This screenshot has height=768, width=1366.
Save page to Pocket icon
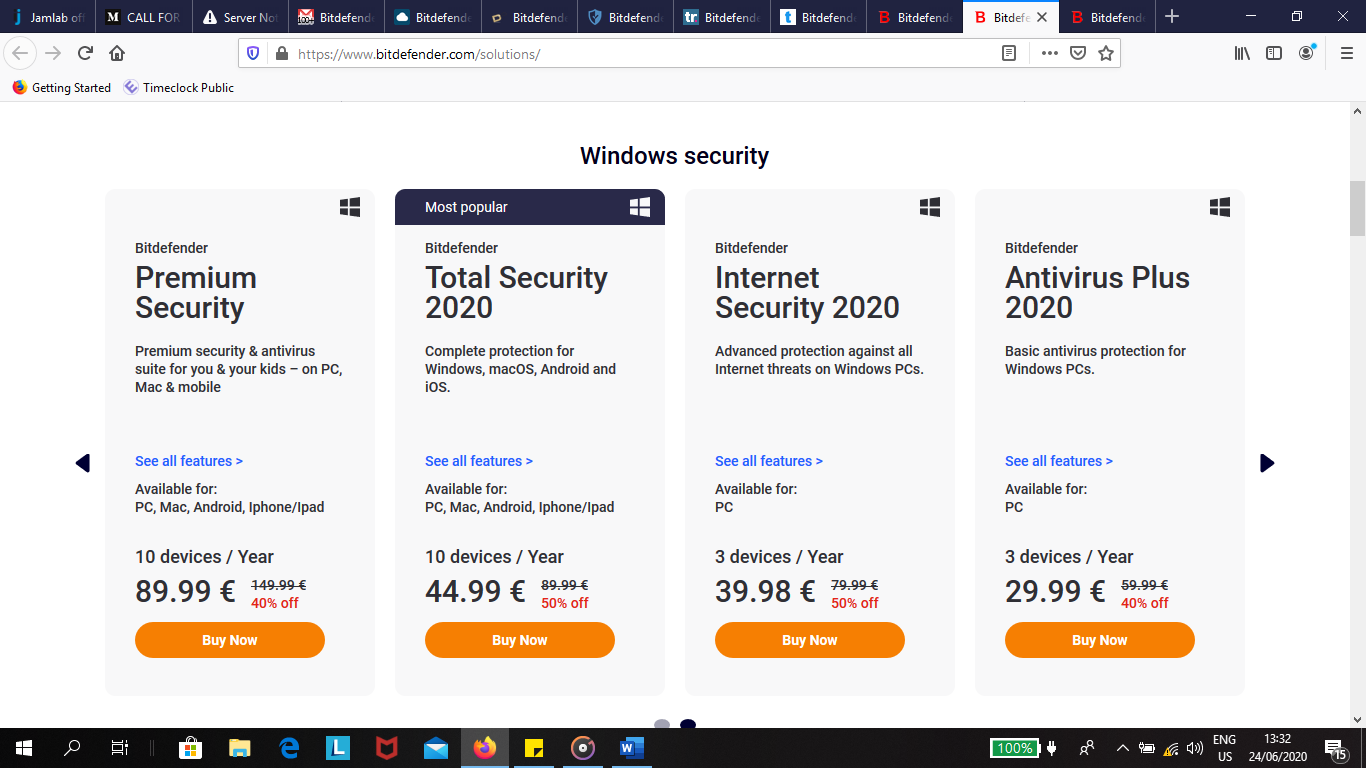[1078, 53]
